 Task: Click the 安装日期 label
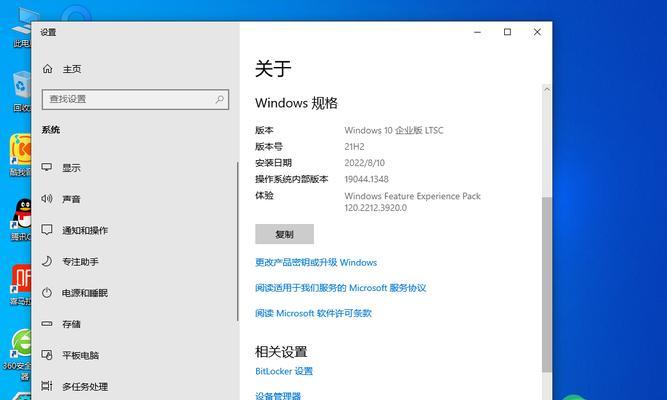[x=273, y=163]
